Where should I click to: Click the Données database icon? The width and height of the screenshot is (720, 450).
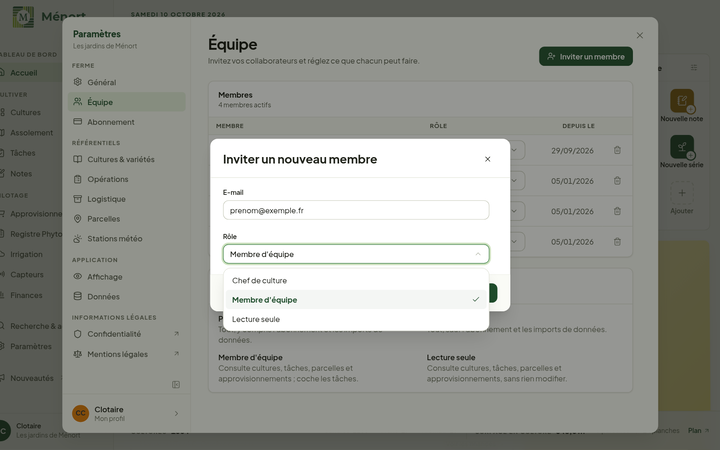pyautogui.click(x=78, y=296)
